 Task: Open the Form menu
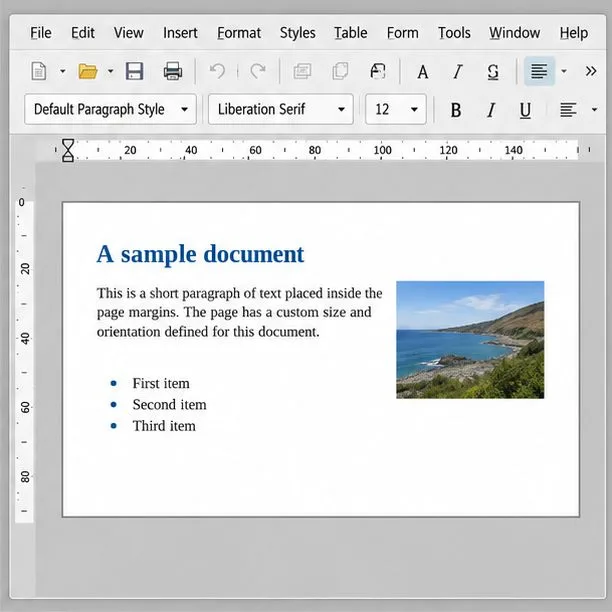[x=402, y=33]
